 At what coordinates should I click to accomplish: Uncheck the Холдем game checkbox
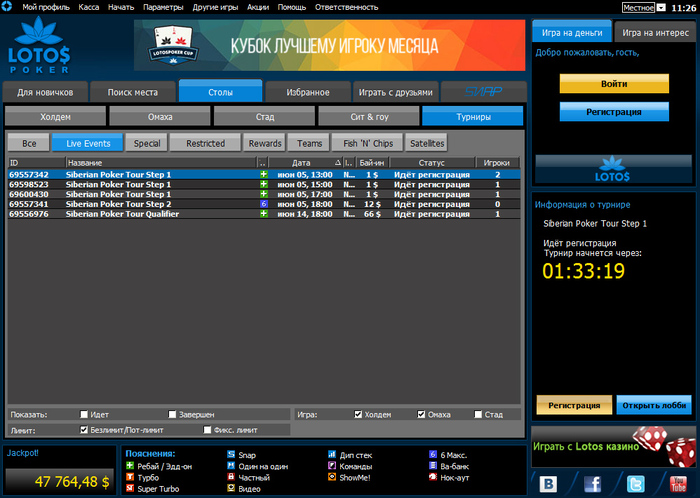pyautogui.click(x=358, y=414)
